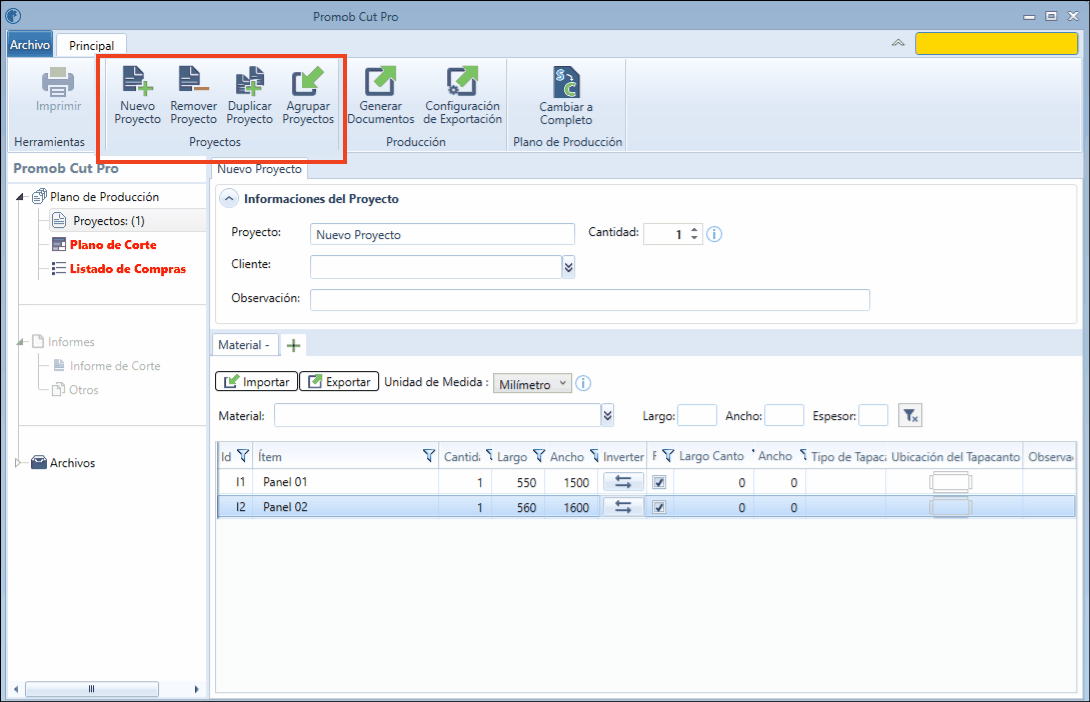This screenshot has width=1090, height=702.
Task: Click tapacanto location diagram for Panel 01
Action: [x=950, y=482]
